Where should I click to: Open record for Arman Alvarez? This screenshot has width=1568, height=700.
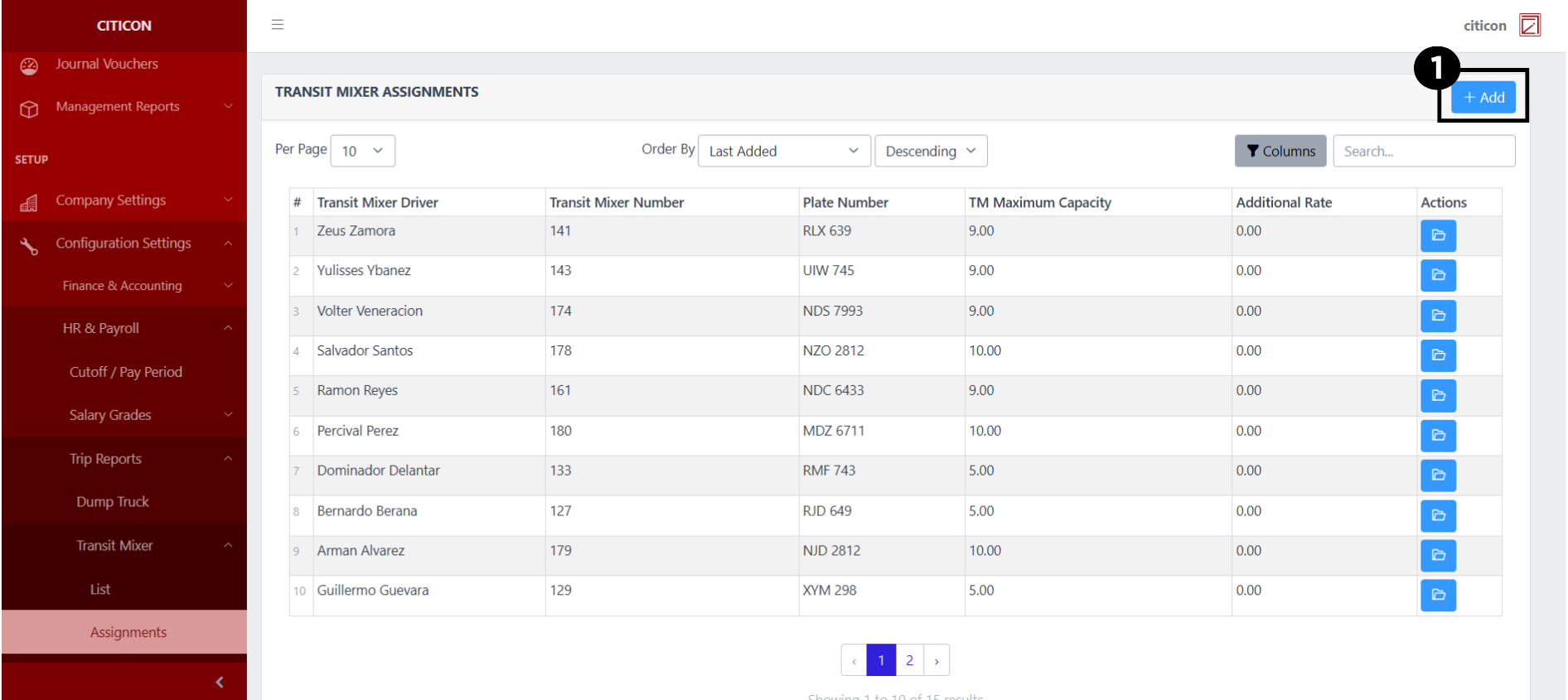(x=1438, y=555)
